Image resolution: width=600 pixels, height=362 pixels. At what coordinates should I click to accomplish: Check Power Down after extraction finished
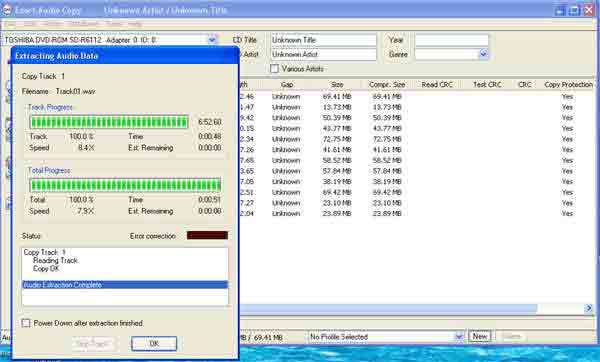pos(26,323)
